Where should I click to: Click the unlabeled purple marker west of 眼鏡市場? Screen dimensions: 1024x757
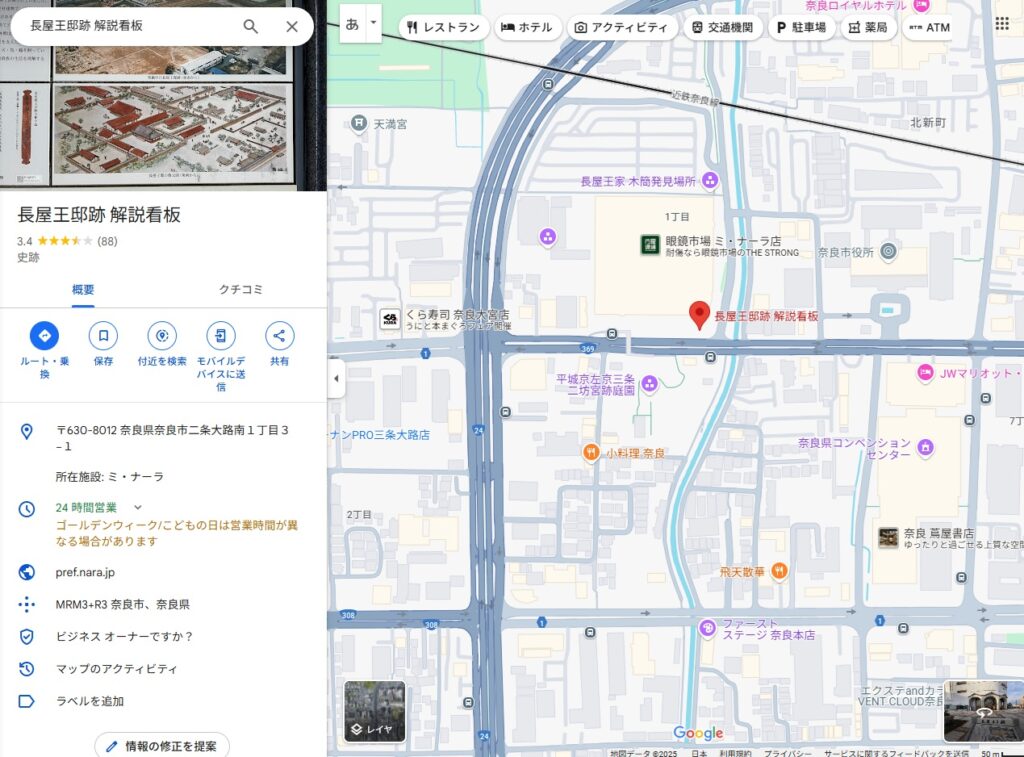pos(548,236)
